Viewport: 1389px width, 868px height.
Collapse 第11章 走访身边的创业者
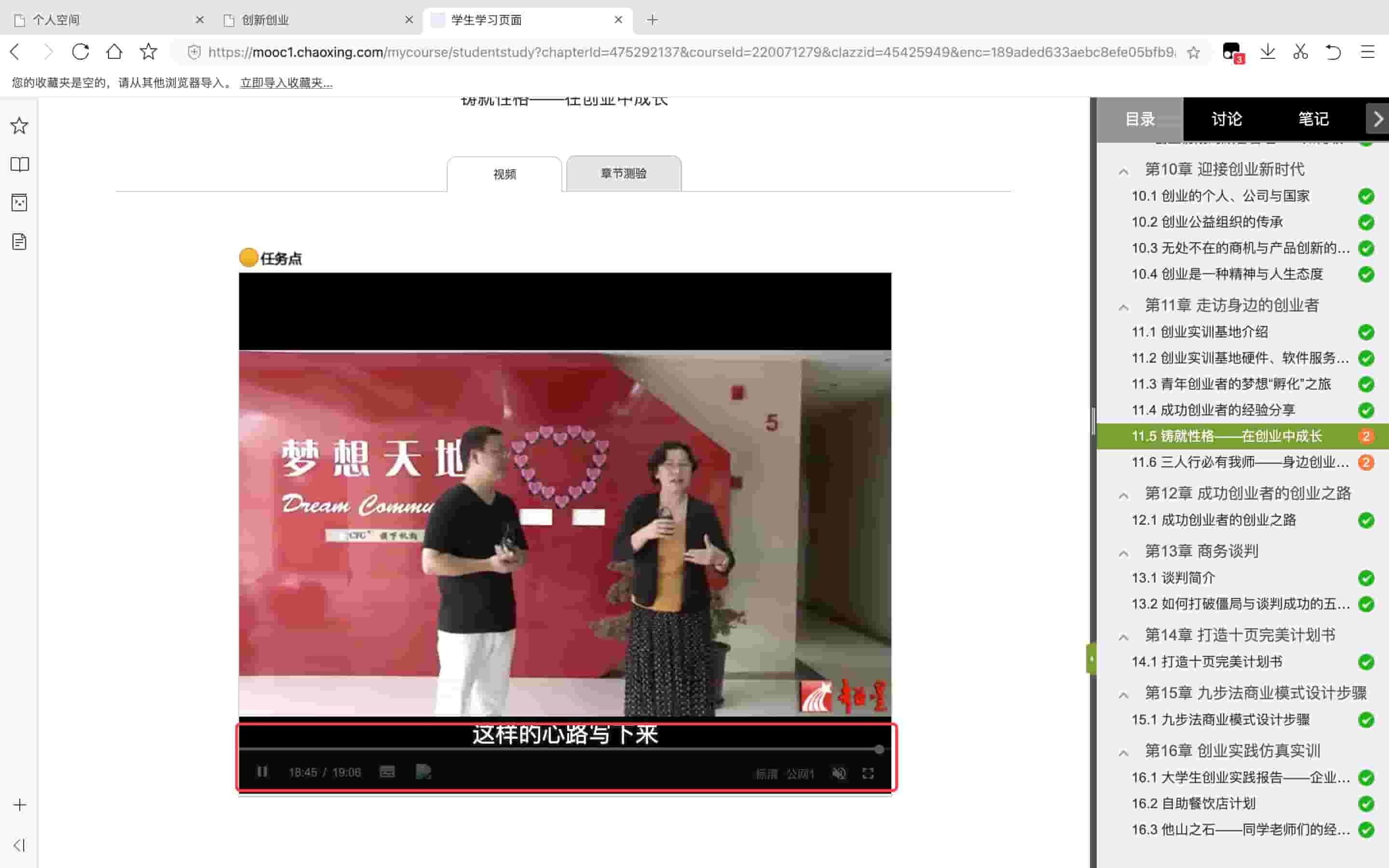click(1124, 307)
